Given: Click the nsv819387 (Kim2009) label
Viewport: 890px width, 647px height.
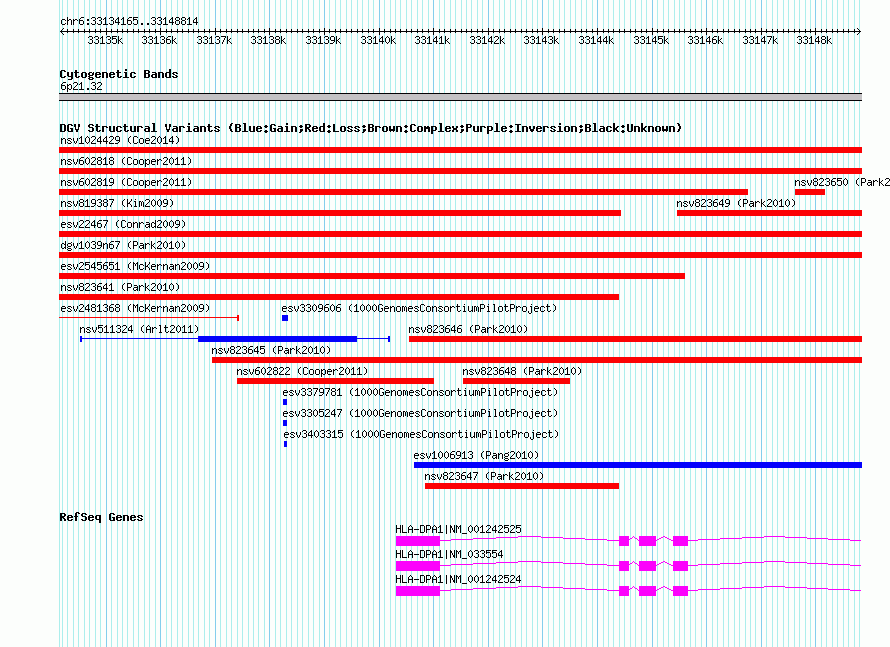Looking at the screenshot, I should point(117,203).
